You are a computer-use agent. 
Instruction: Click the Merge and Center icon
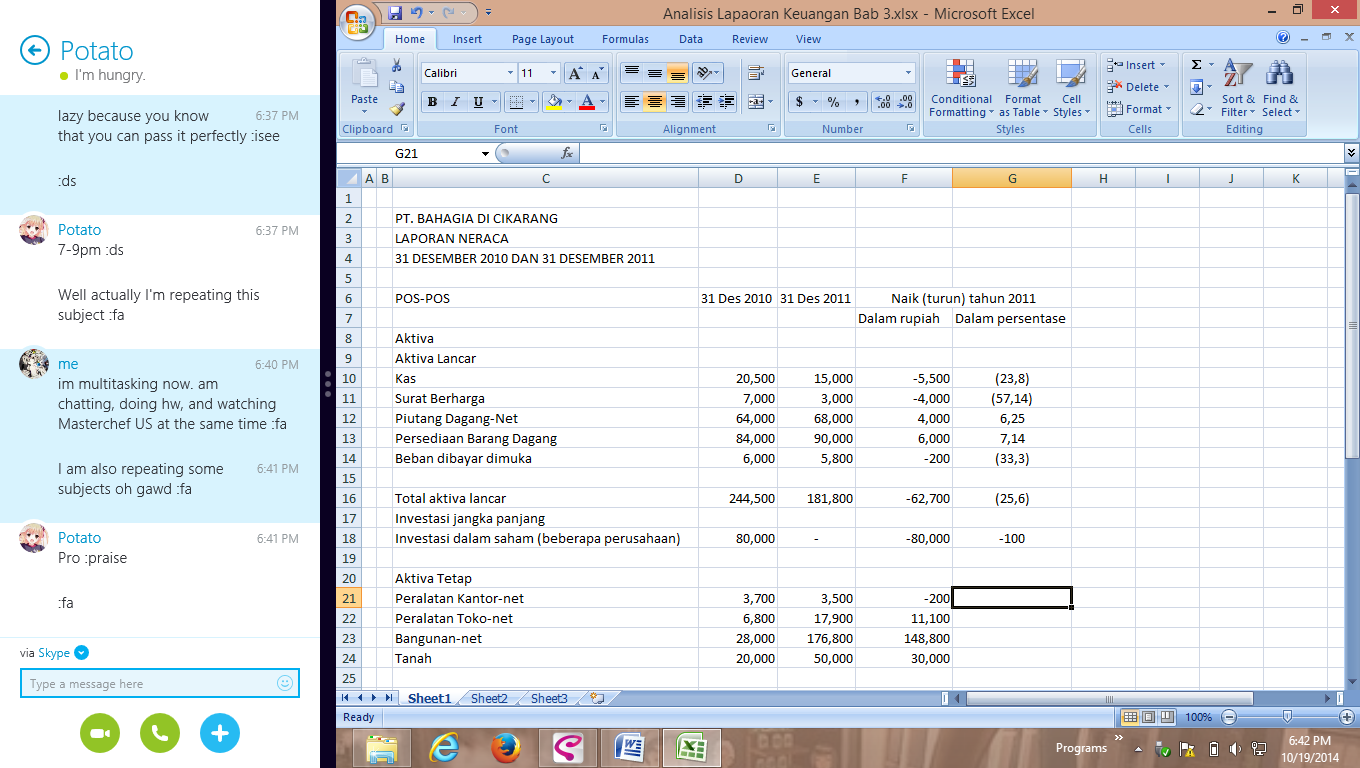(755, 102)
